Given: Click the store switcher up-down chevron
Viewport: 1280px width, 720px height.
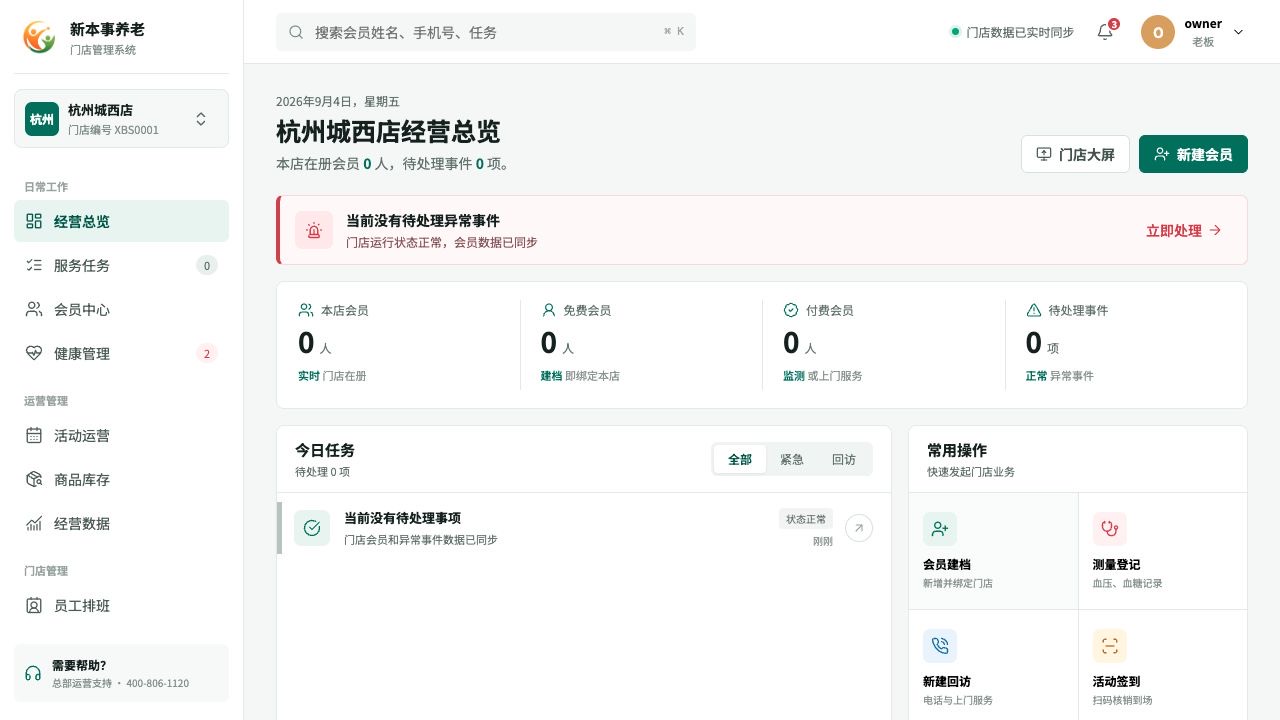Looking at the screenshot, I should coord(201,119).
